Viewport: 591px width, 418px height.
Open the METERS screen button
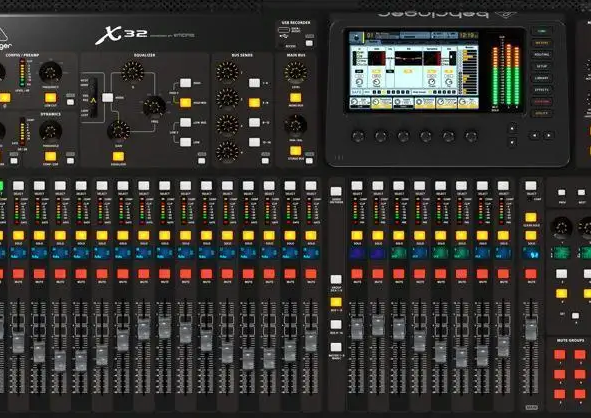tap(542, 43)
